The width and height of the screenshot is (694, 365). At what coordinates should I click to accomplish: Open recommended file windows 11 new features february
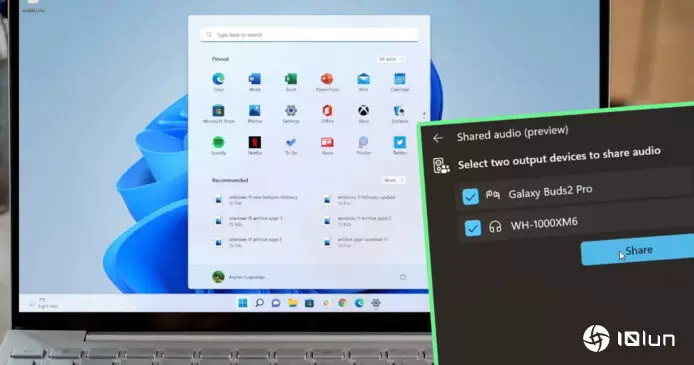[257, 200]
